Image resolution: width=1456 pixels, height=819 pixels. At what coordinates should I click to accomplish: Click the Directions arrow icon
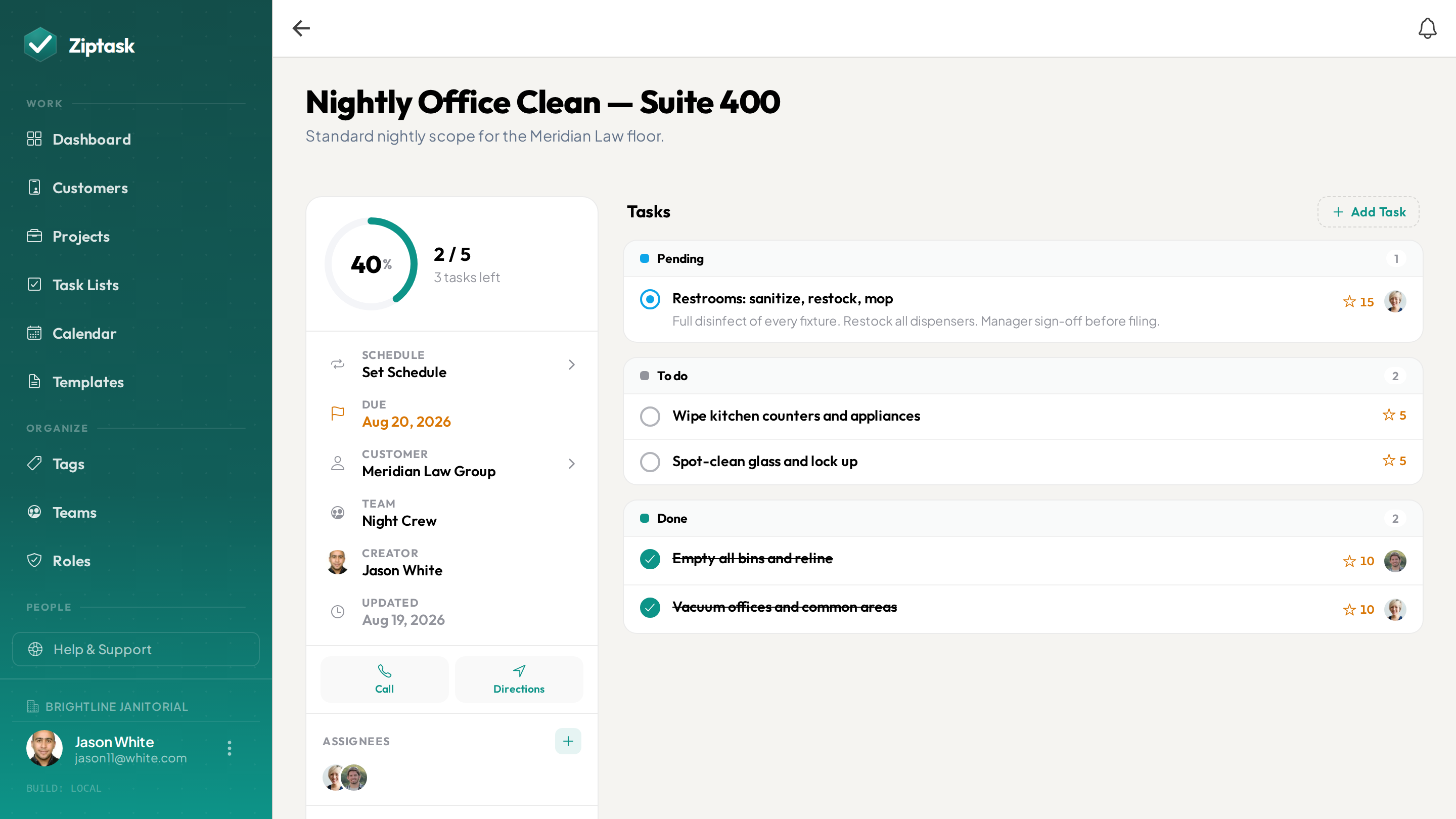519,671
